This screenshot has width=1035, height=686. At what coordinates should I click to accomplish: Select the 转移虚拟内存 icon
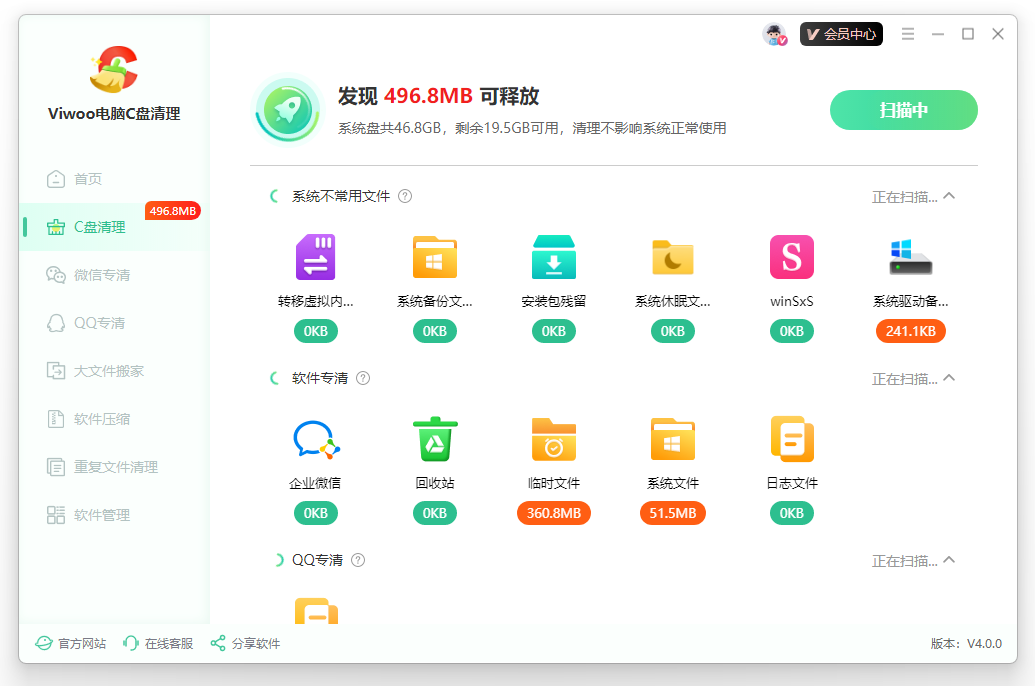(x=315, y=257)
